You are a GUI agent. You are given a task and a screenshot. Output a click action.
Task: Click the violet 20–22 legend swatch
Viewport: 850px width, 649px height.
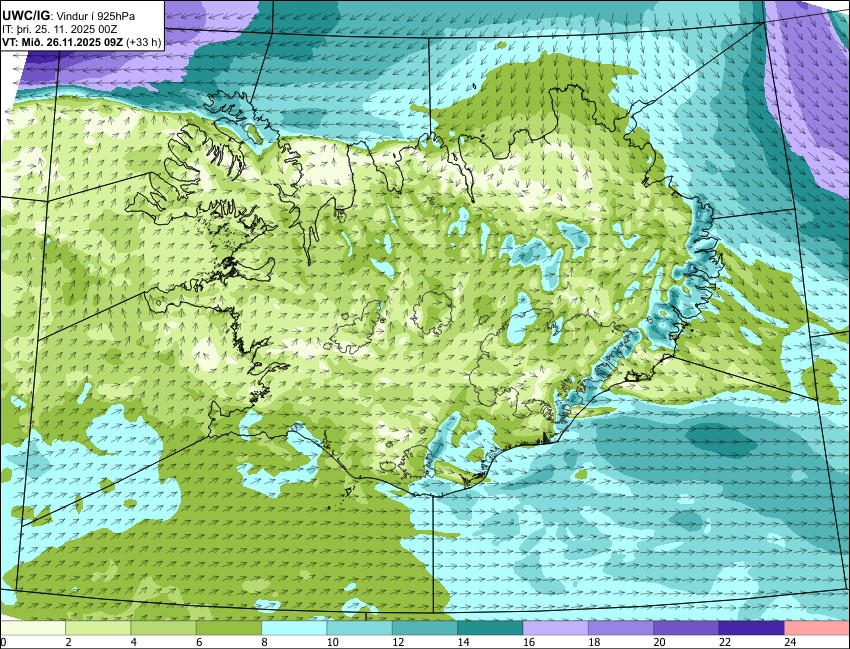click(x=686, y=628)
